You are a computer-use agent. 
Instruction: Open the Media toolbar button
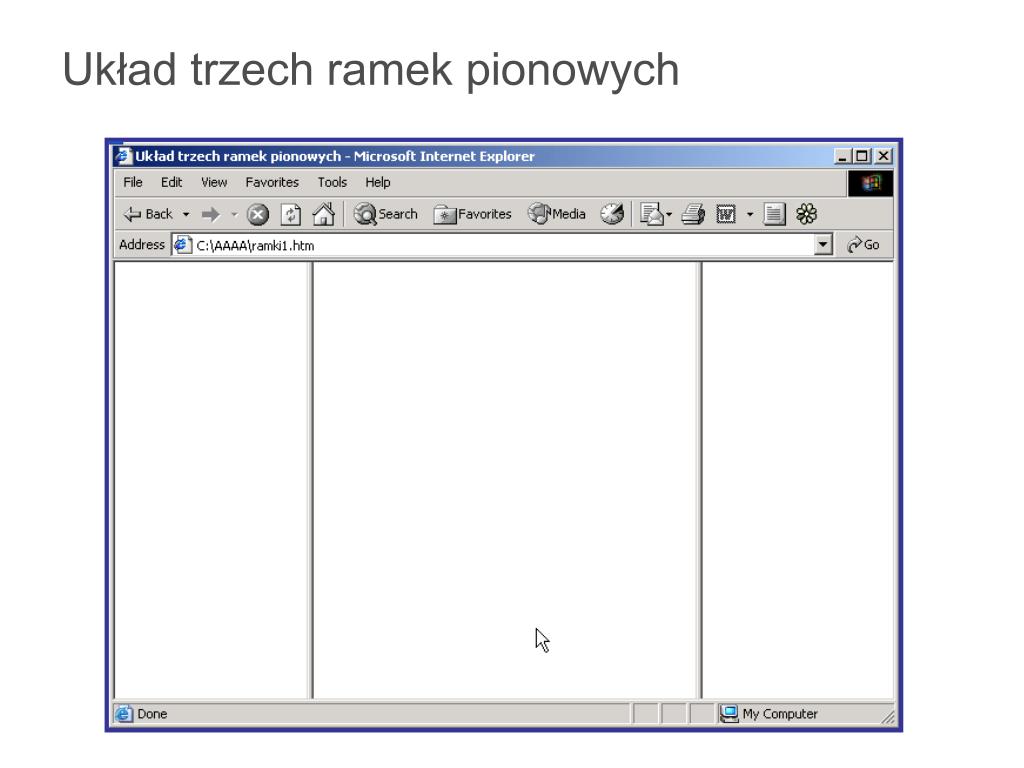(x=556, y=214)
